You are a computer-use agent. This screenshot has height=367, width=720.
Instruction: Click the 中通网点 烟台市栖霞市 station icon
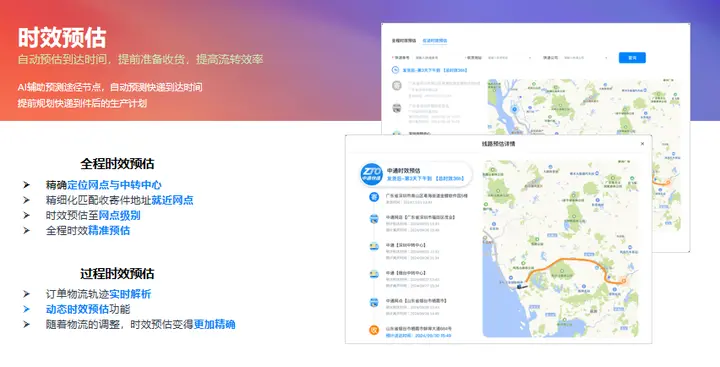click(x=374, y=302)
